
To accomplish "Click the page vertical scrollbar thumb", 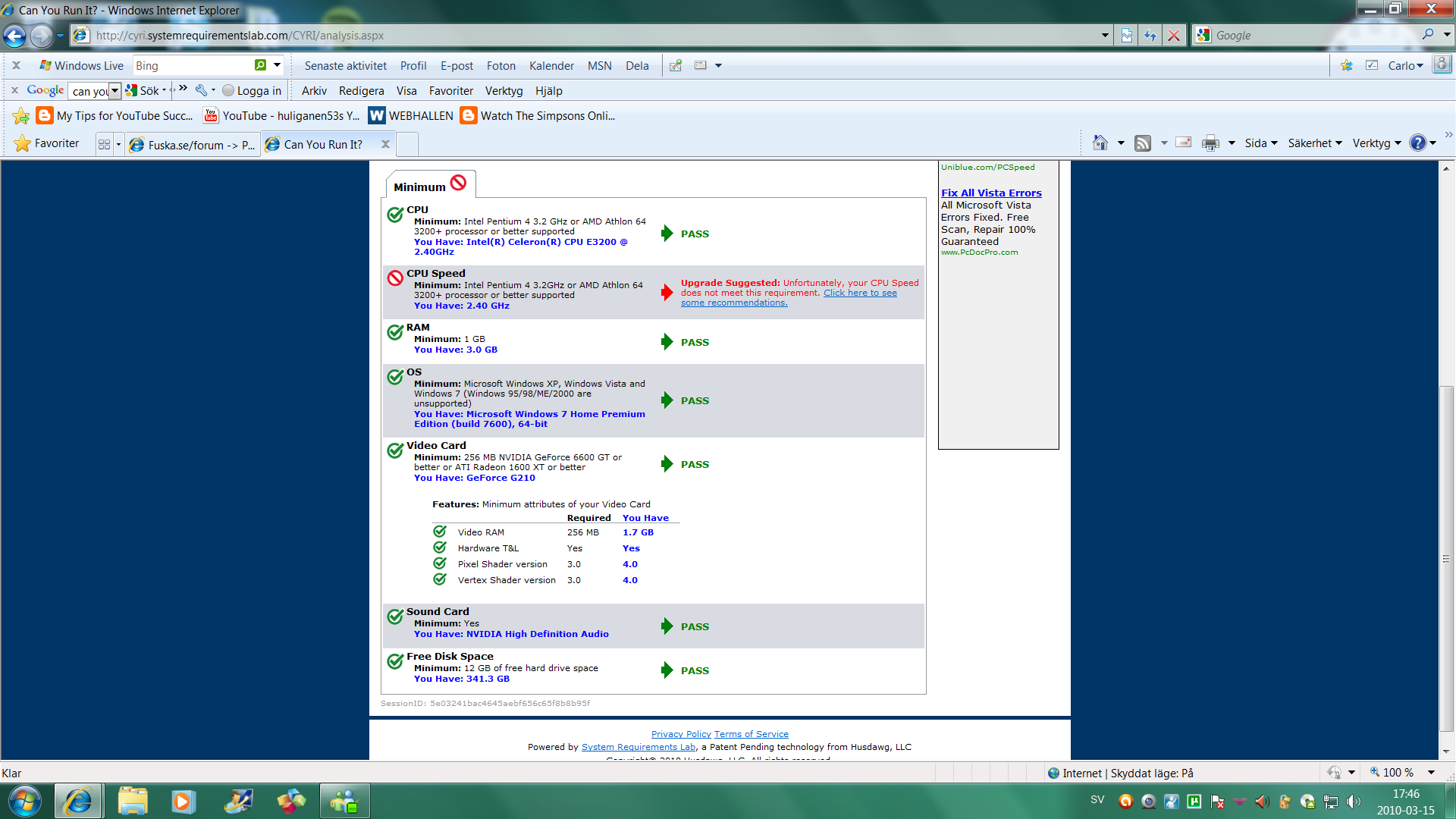I will click(1446, 559).
